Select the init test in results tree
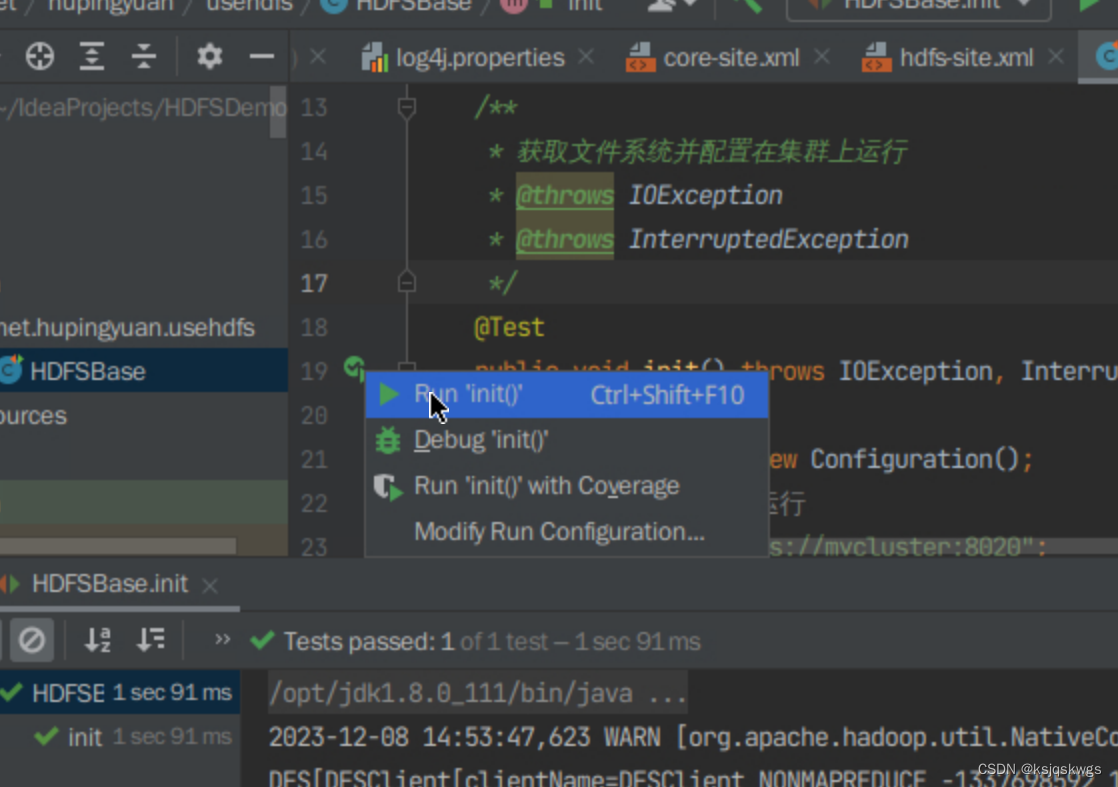Viewport: 1118px width, 787px height. (x=85, y=737)
